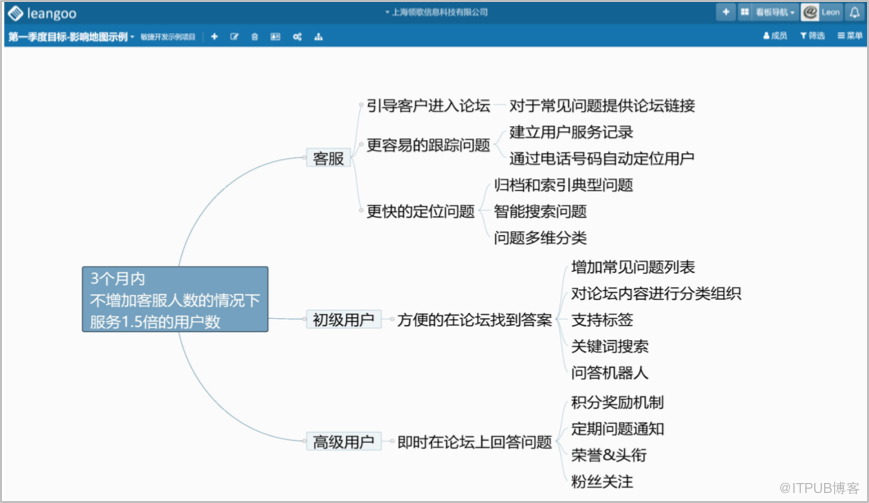
Task: Select the 智能搜索问题 node
Action: point(540,211)
